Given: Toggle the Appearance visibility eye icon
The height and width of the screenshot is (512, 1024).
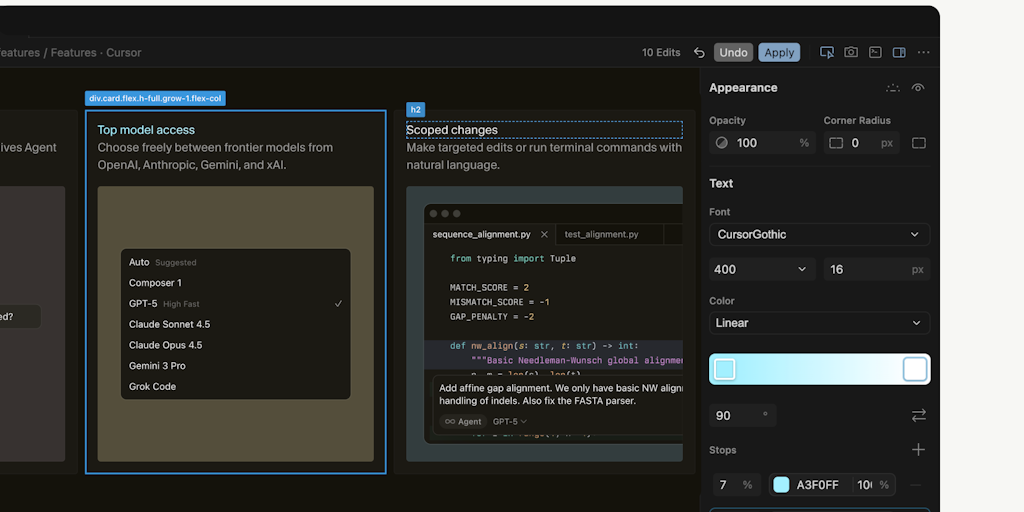Looking at the screenshot, I should coord(918,88).
